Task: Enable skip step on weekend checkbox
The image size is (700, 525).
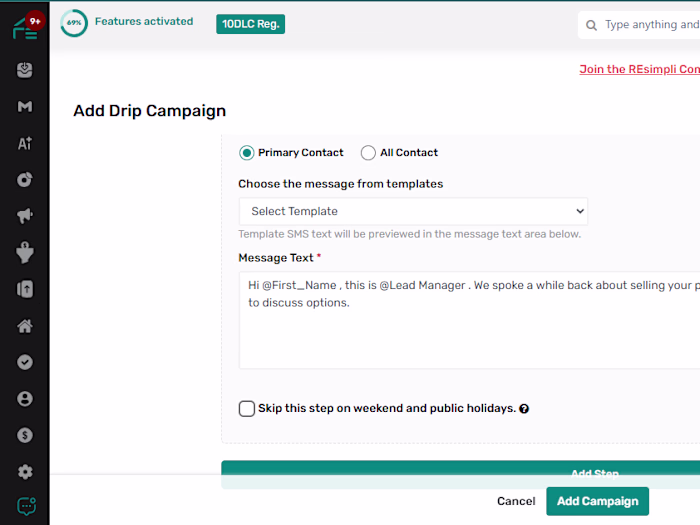Action: (x=246, y=408)
